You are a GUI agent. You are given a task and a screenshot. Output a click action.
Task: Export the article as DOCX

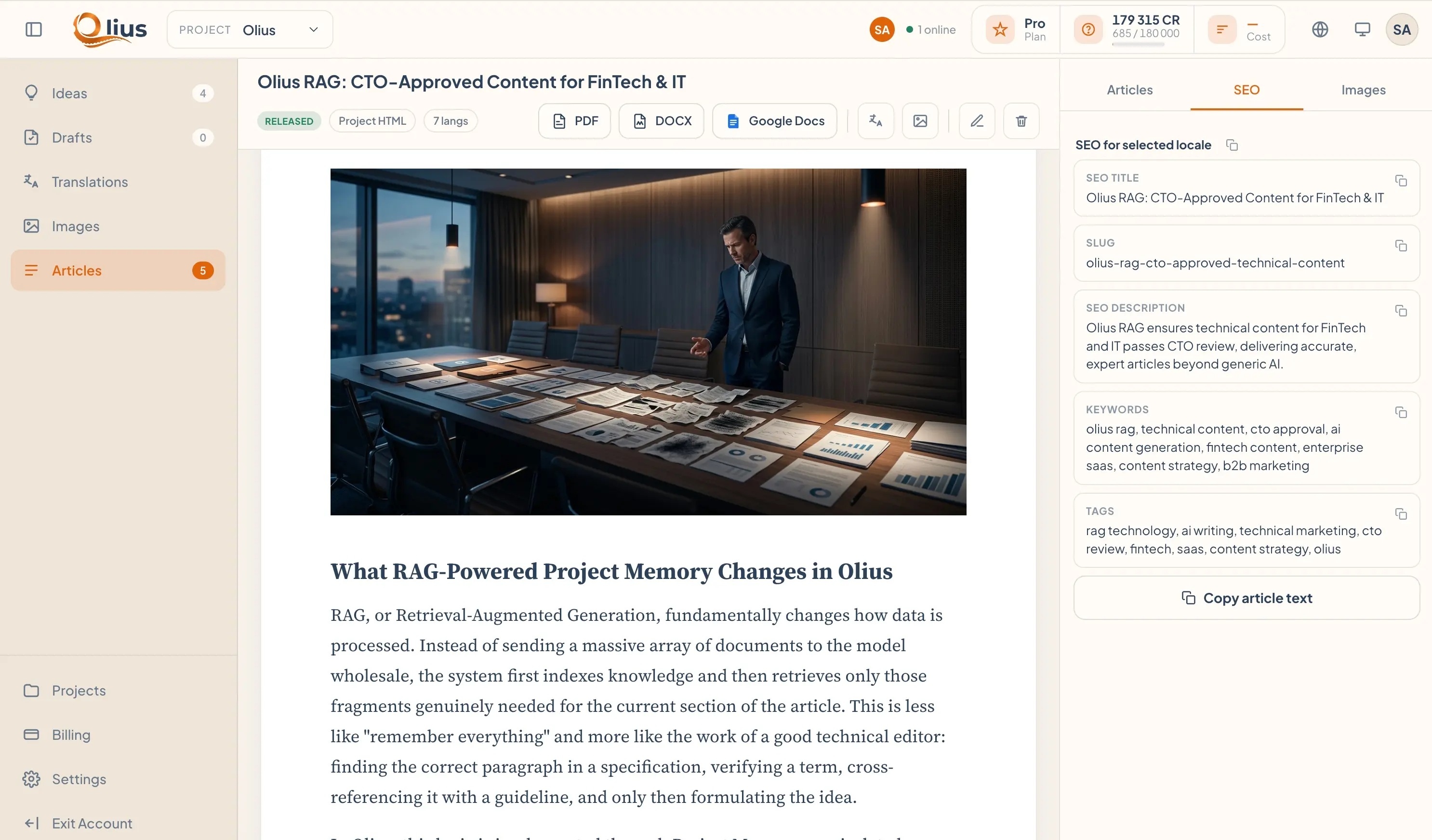coord(662,121)
